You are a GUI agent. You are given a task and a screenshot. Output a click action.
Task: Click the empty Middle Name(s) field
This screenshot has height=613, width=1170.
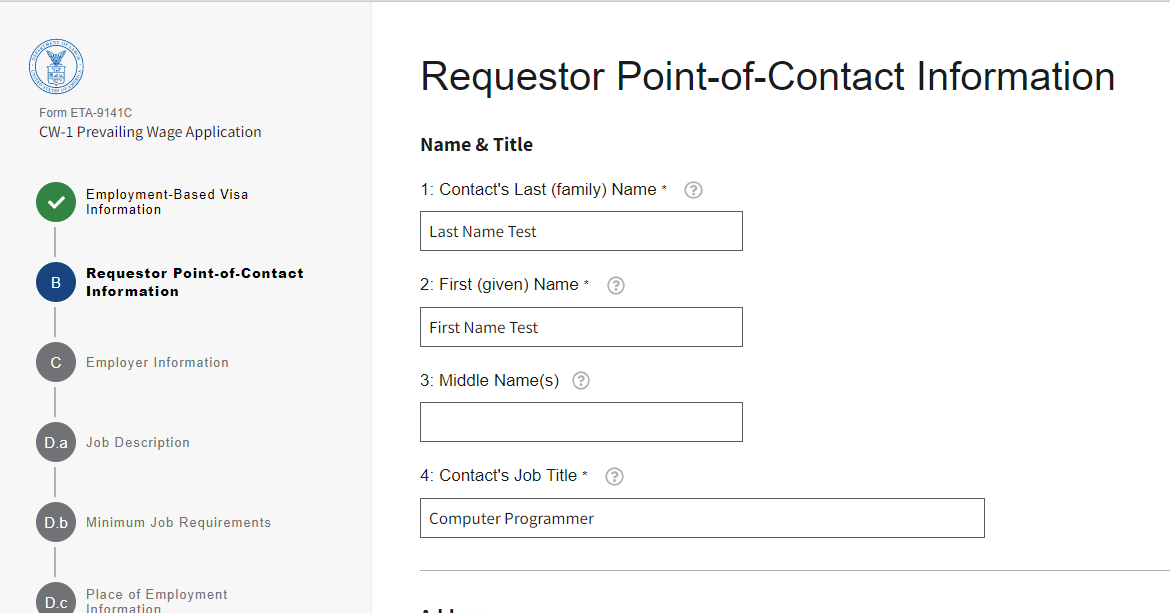(581, 422)
